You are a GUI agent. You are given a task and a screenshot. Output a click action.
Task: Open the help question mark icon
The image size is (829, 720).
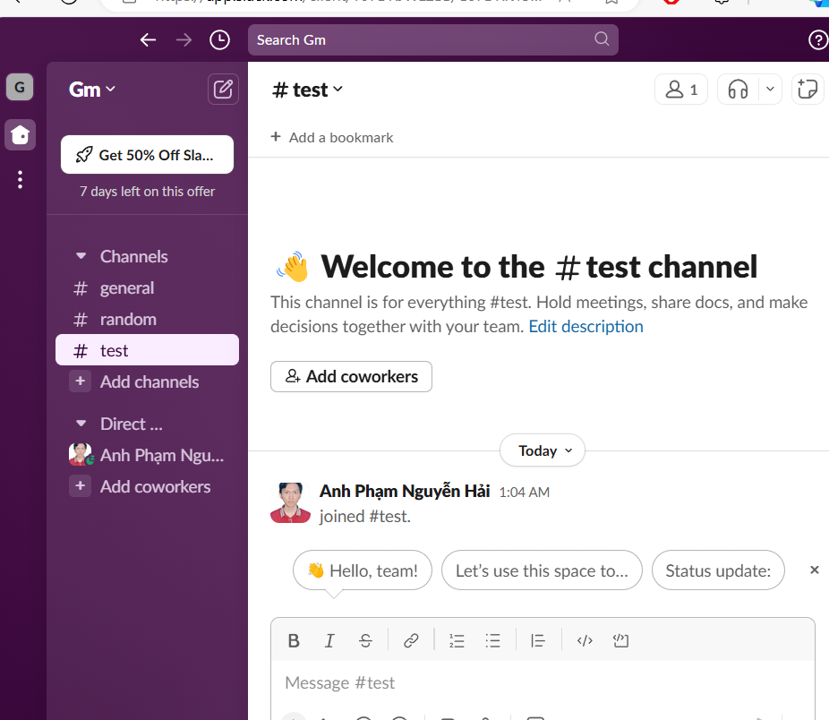(x=817, y=40)
